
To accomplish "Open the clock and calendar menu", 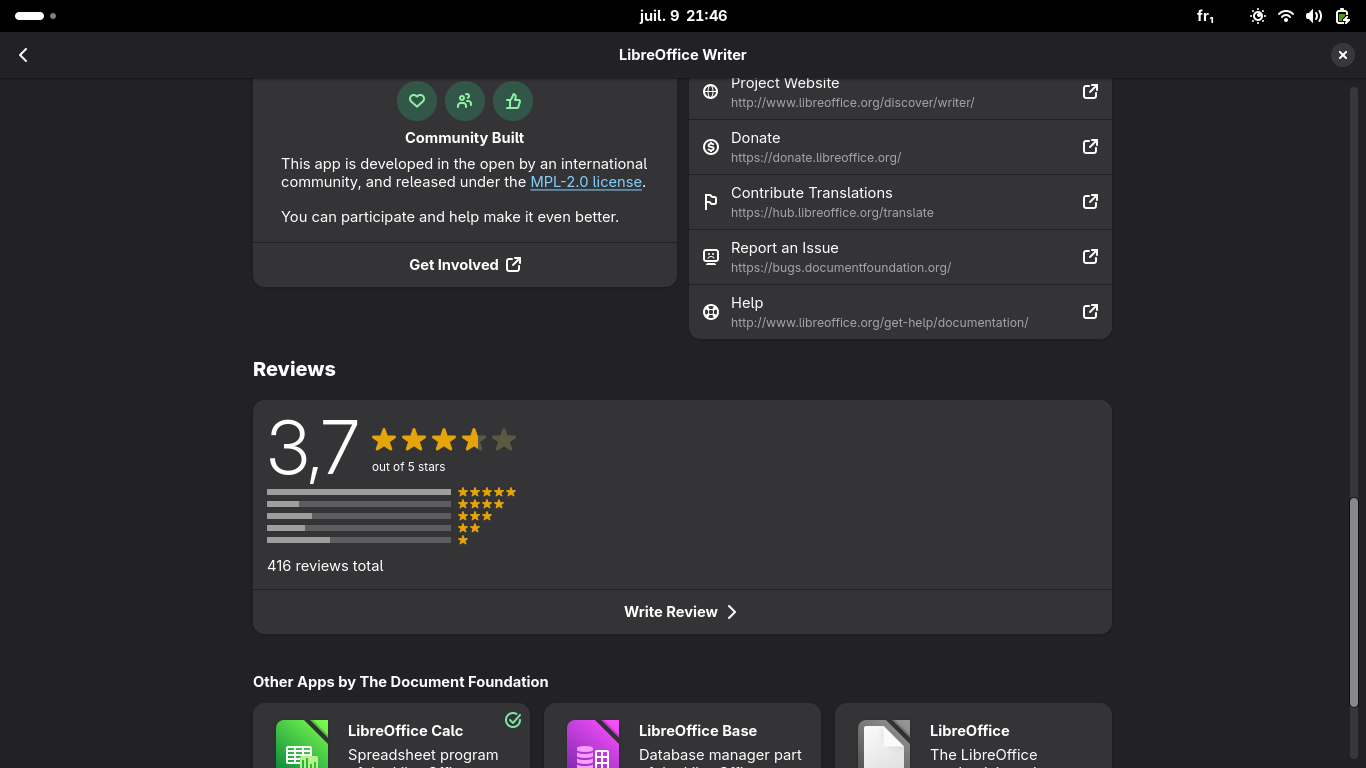I will 683,16.
